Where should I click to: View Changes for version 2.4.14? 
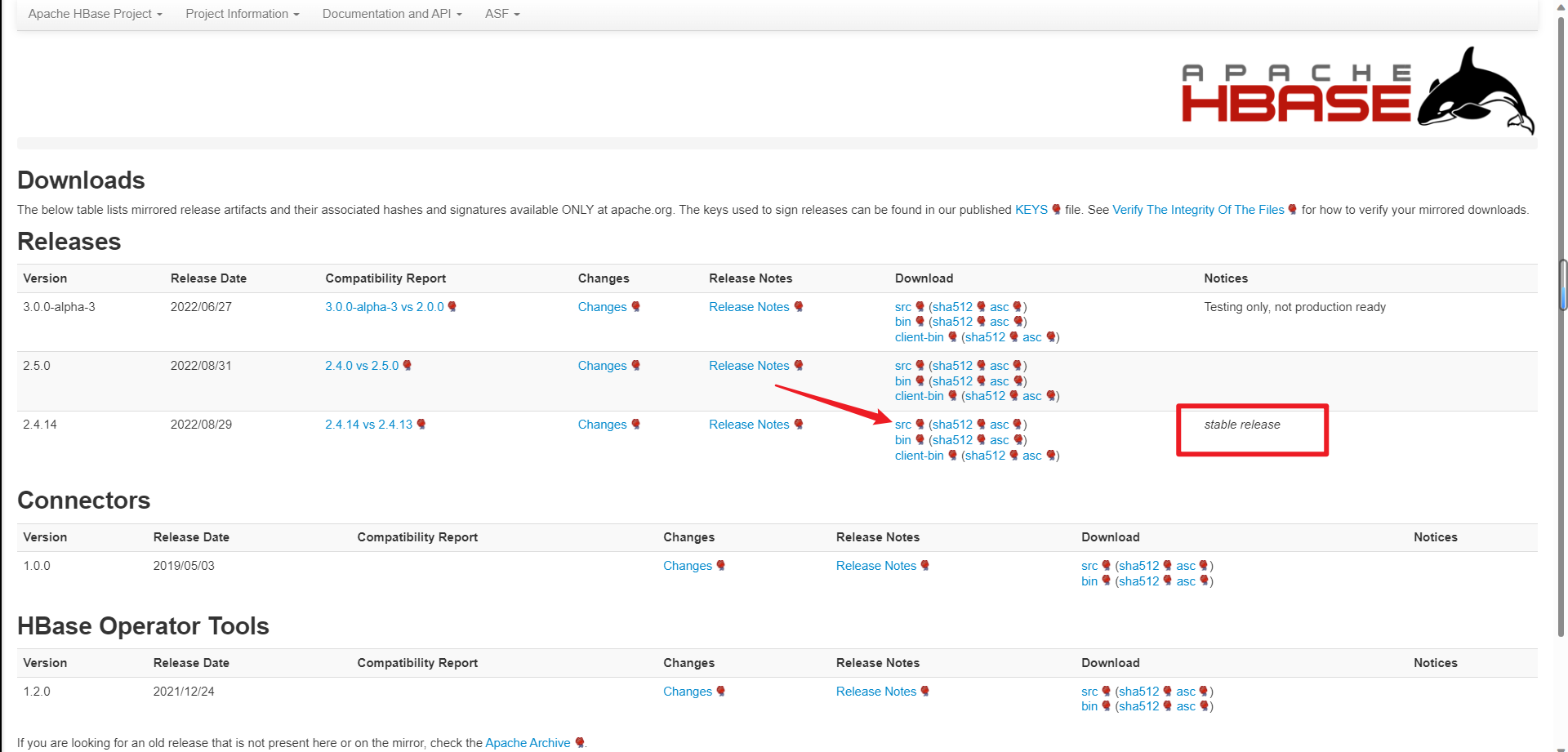602,425
